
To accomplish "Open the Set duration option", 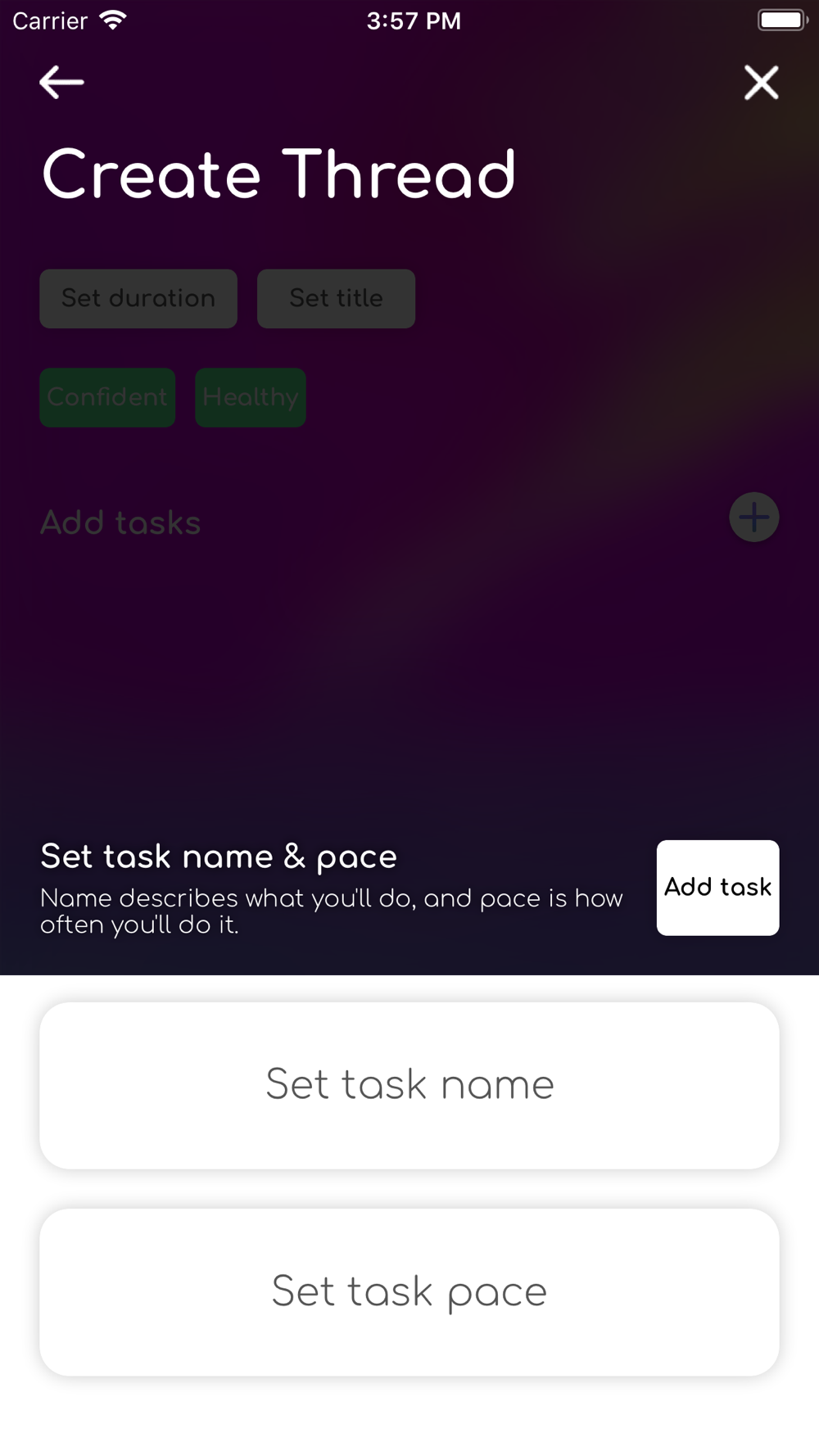I will [138, 299].
